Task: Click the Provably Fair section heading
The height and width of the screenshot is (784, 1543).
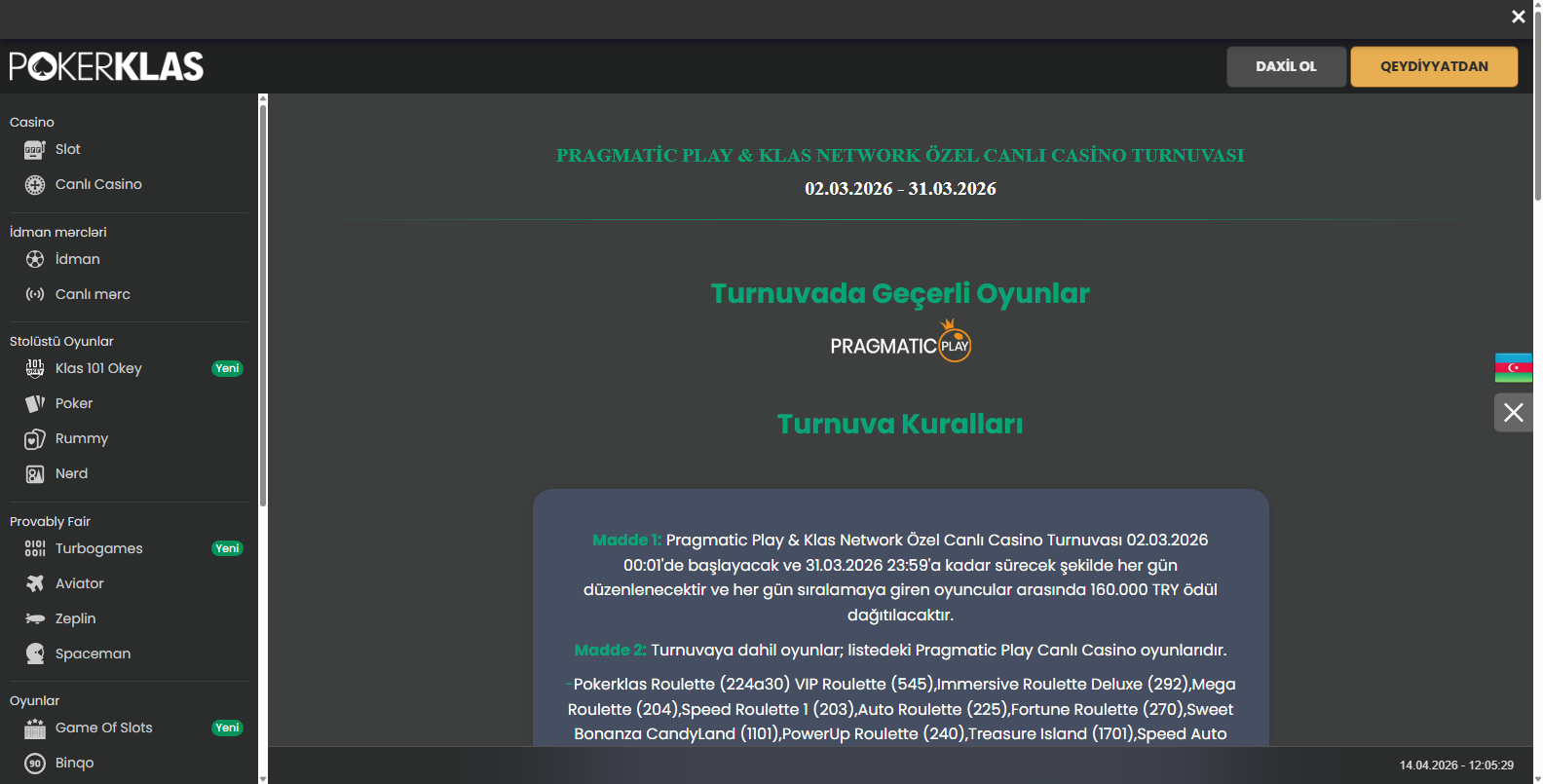Action: [x=50, y=521]
